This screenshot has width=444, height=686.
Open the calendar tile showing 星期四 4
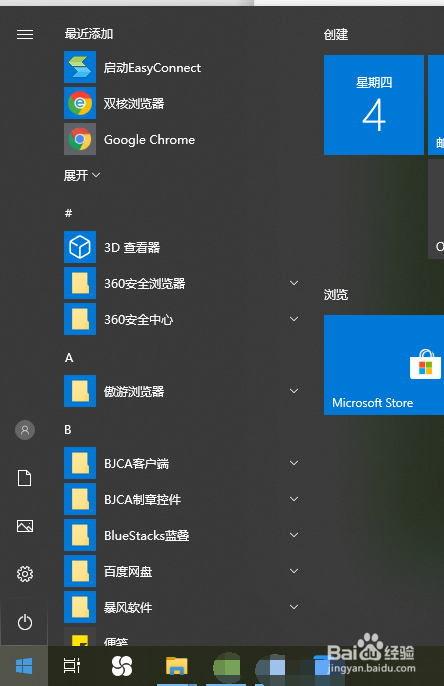(374, 105)
